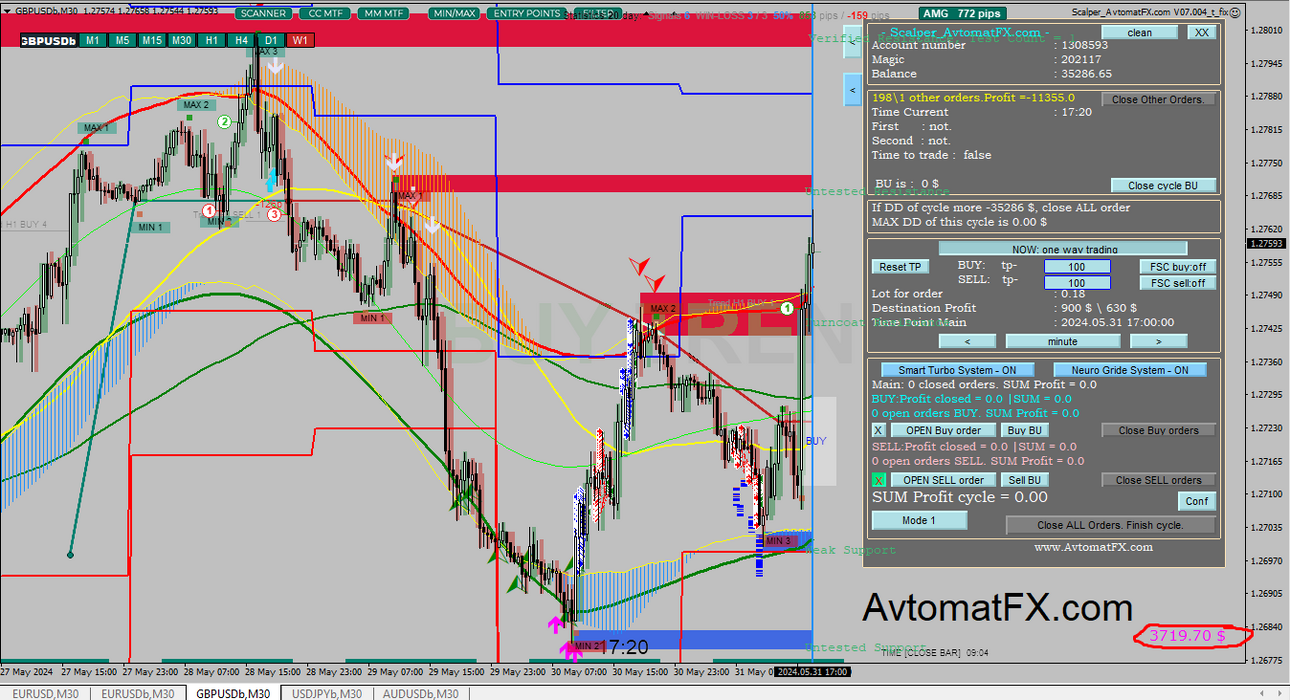Switch chart to H1 timeframe

211,40
